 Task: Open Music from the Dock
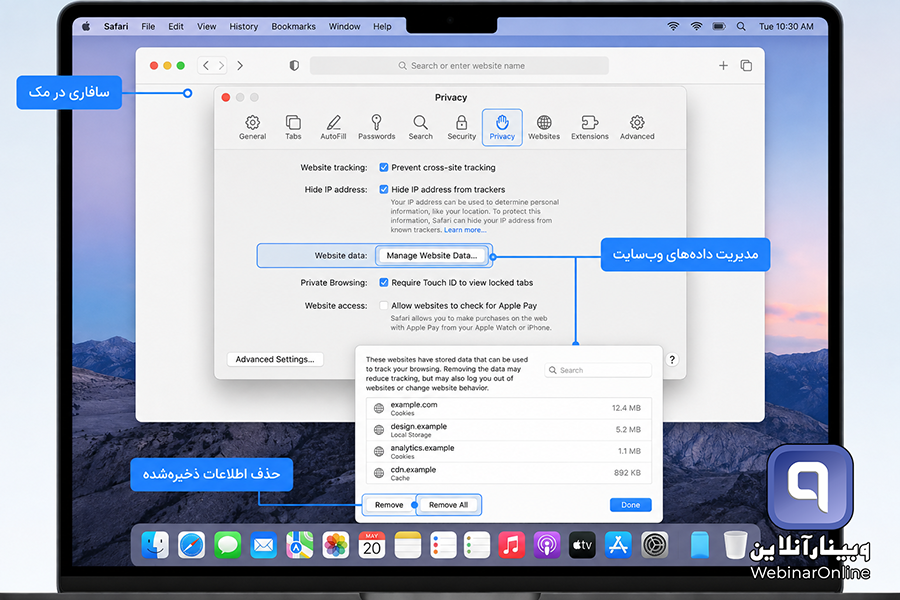511,545
